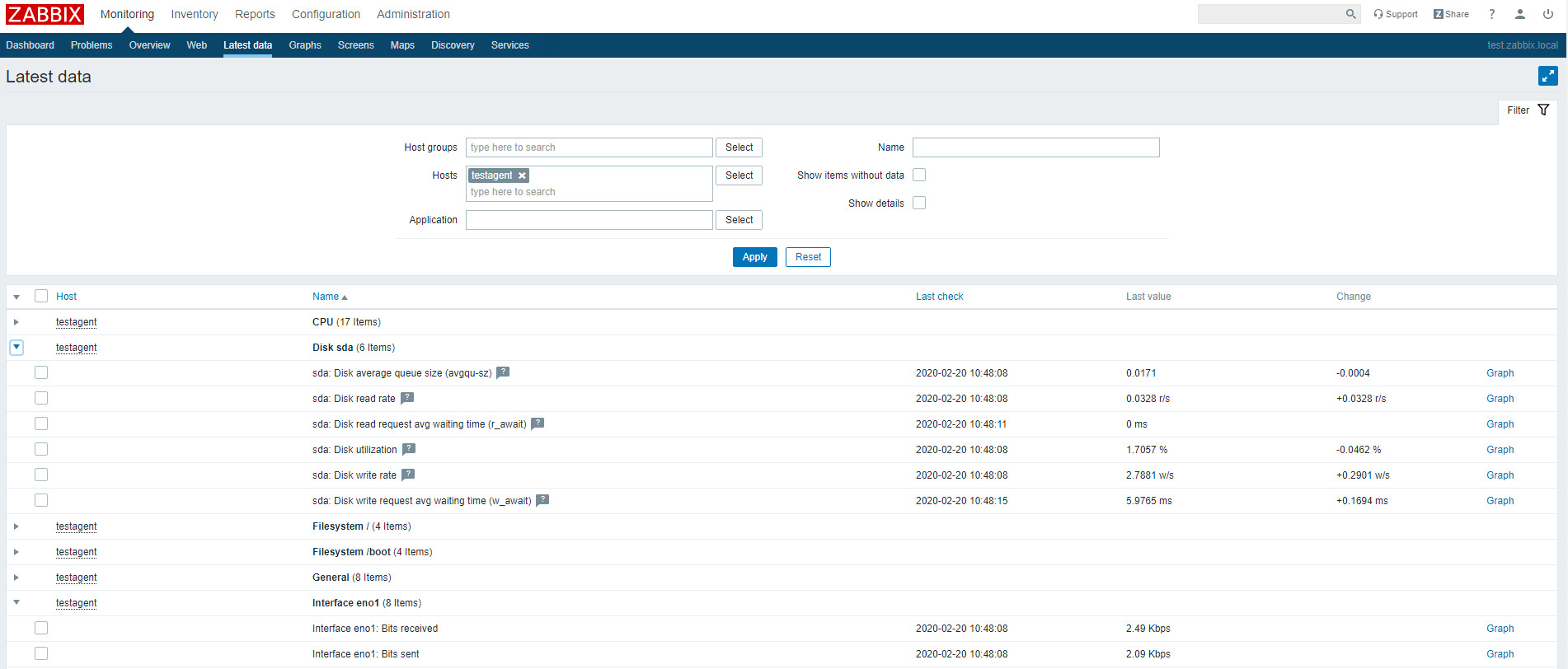The image size is (1568, 669).
Task: Click the Apply filter button
Action: [754, 257]
